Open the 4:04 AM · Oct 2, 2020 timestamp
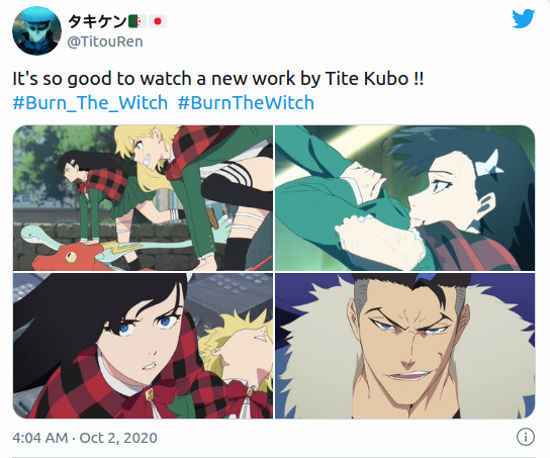The height and width of the screenshot is (458, 550). point(85,438)
